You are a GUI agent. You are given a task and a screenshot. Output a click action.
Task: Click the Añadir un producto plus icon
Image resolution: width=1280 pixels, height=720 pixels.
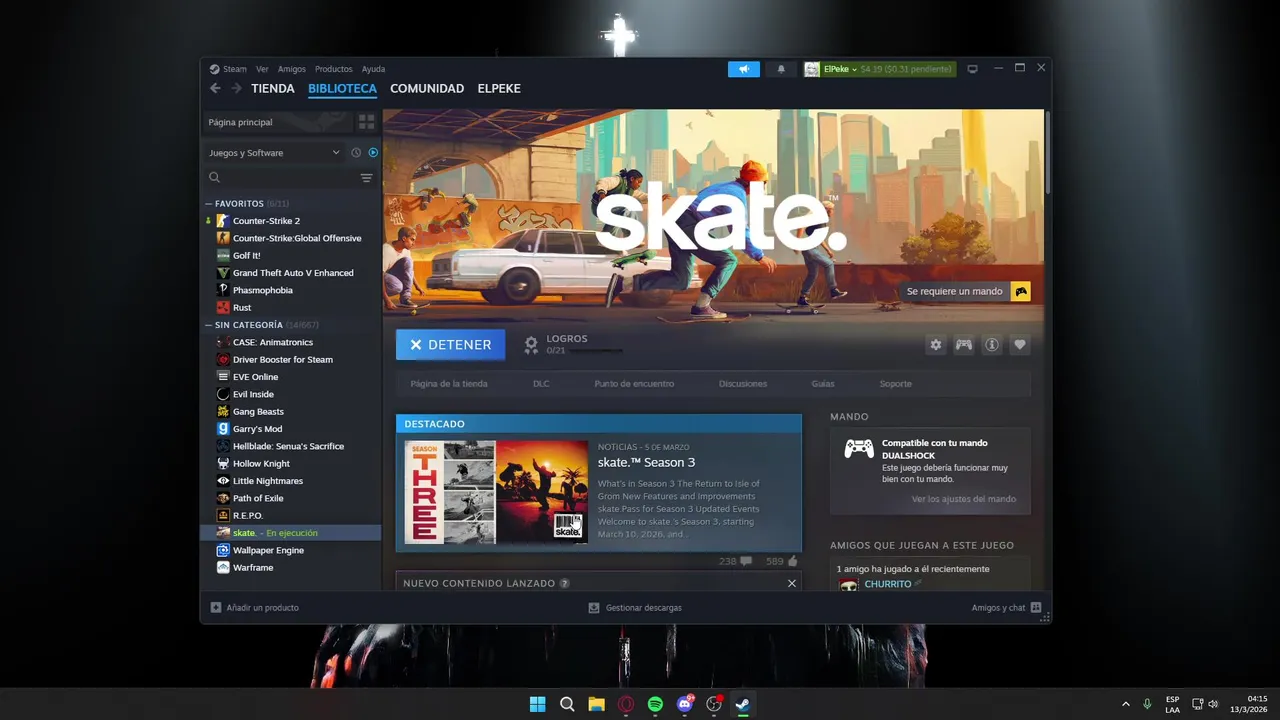tap(216, 607)
